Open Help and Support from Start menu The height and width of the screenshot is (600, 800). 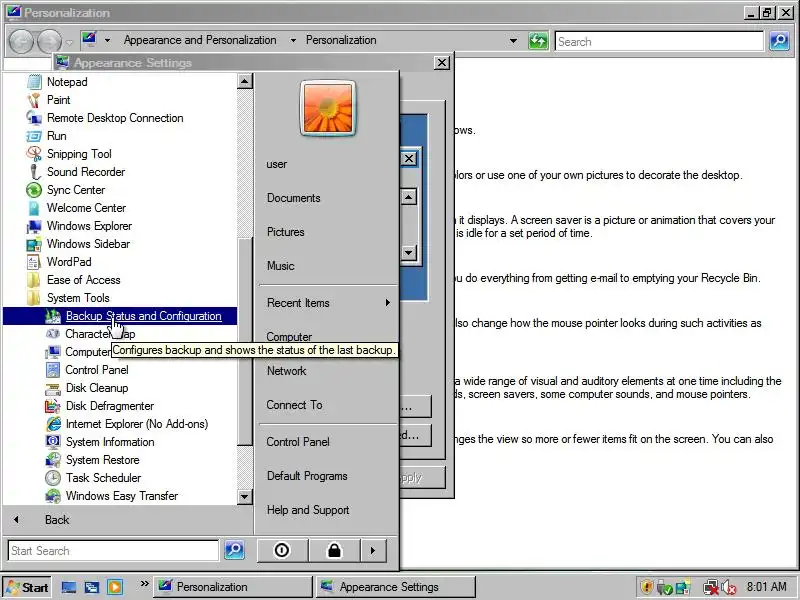coord(308,510)
